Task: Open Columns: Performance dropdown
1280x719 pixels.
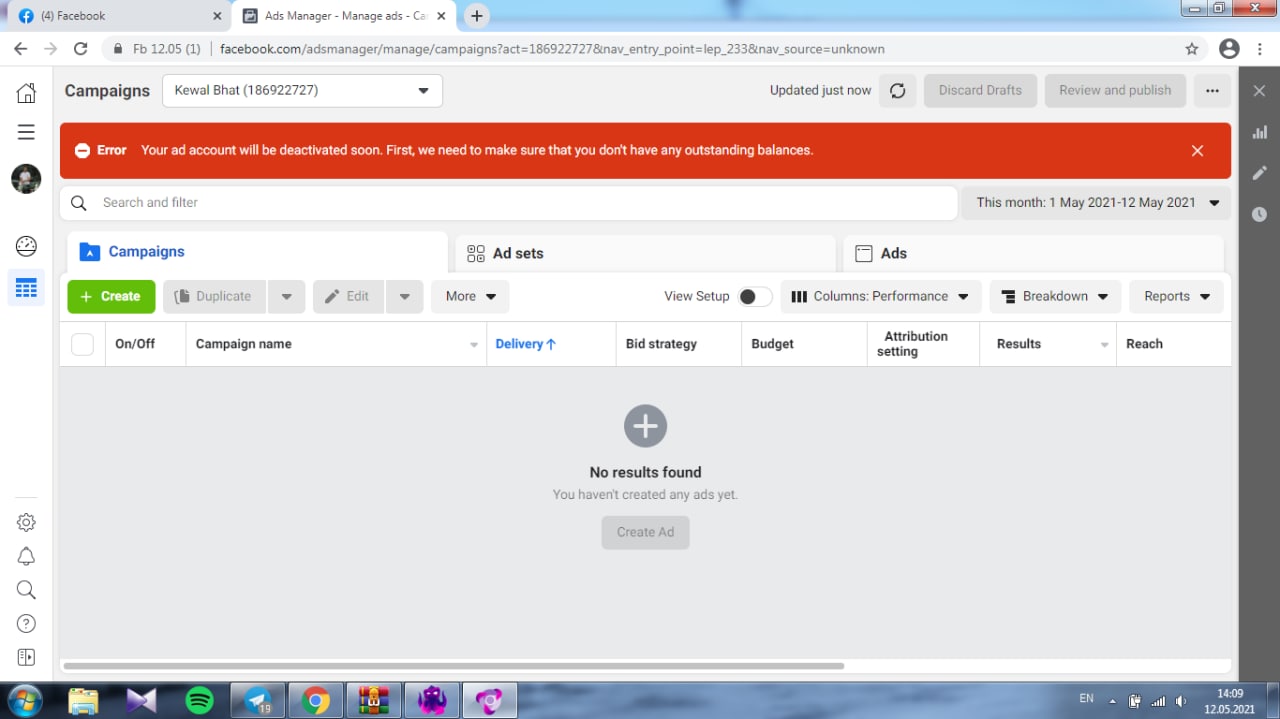Action: pyautogui.click(x=880, y=297)
